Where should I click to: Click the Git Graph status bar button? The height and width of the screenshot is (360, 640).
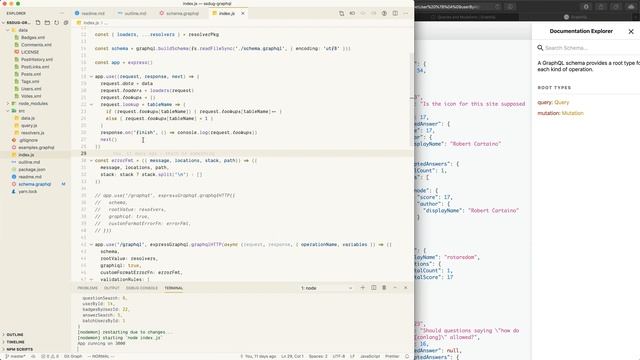coord(73,356)
